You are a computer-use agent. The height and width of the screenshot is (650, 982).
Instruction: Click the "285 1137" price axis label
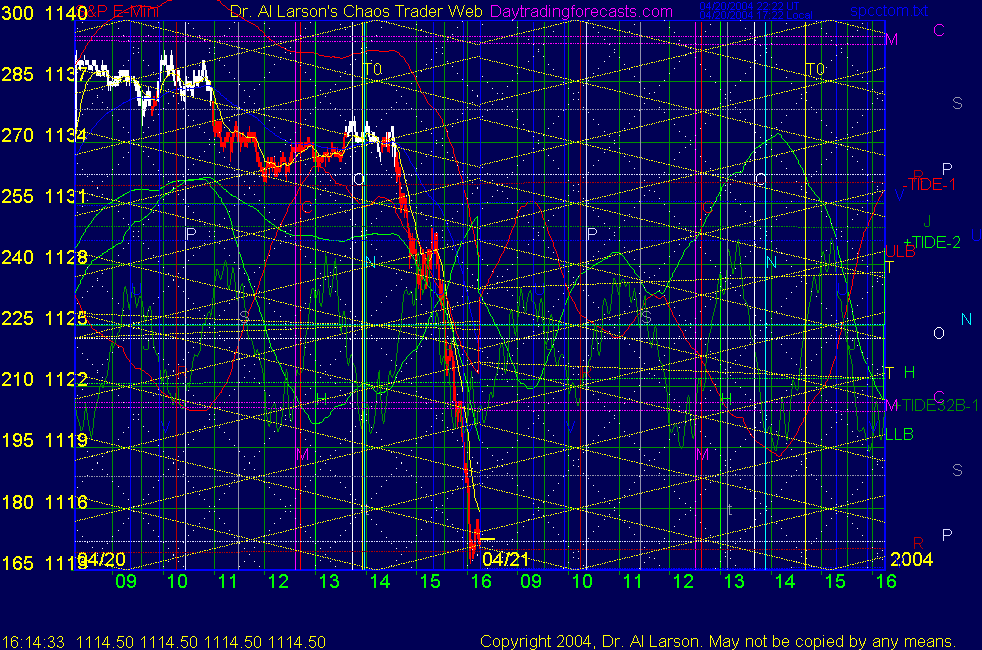coord(44,75)
